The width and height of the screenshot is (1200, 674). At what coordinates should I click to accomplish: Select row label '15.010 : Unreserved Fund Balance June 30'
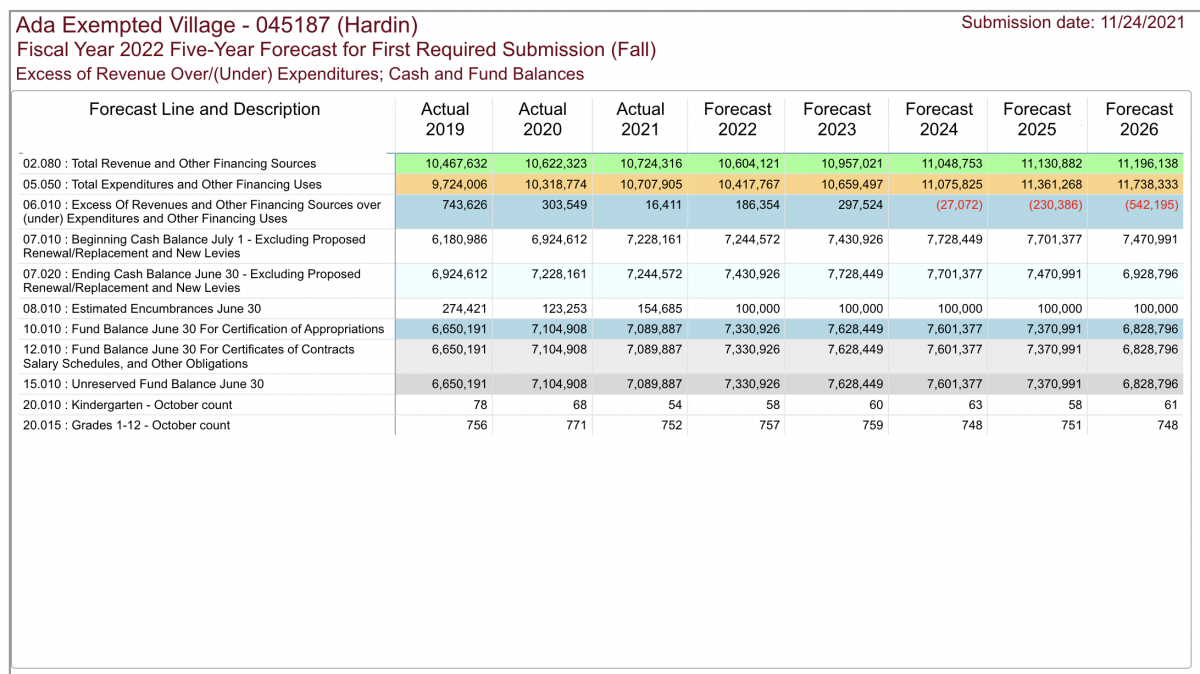[143, 384]
